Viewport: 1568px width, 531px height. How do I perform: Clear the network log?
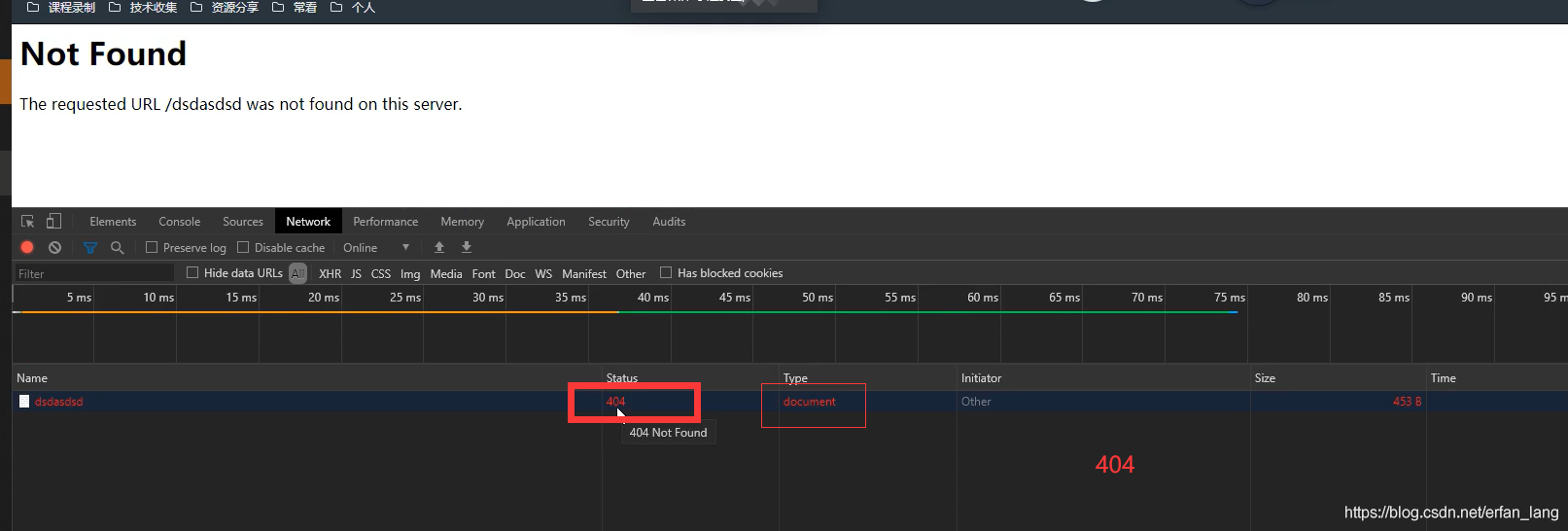point(55,248)
